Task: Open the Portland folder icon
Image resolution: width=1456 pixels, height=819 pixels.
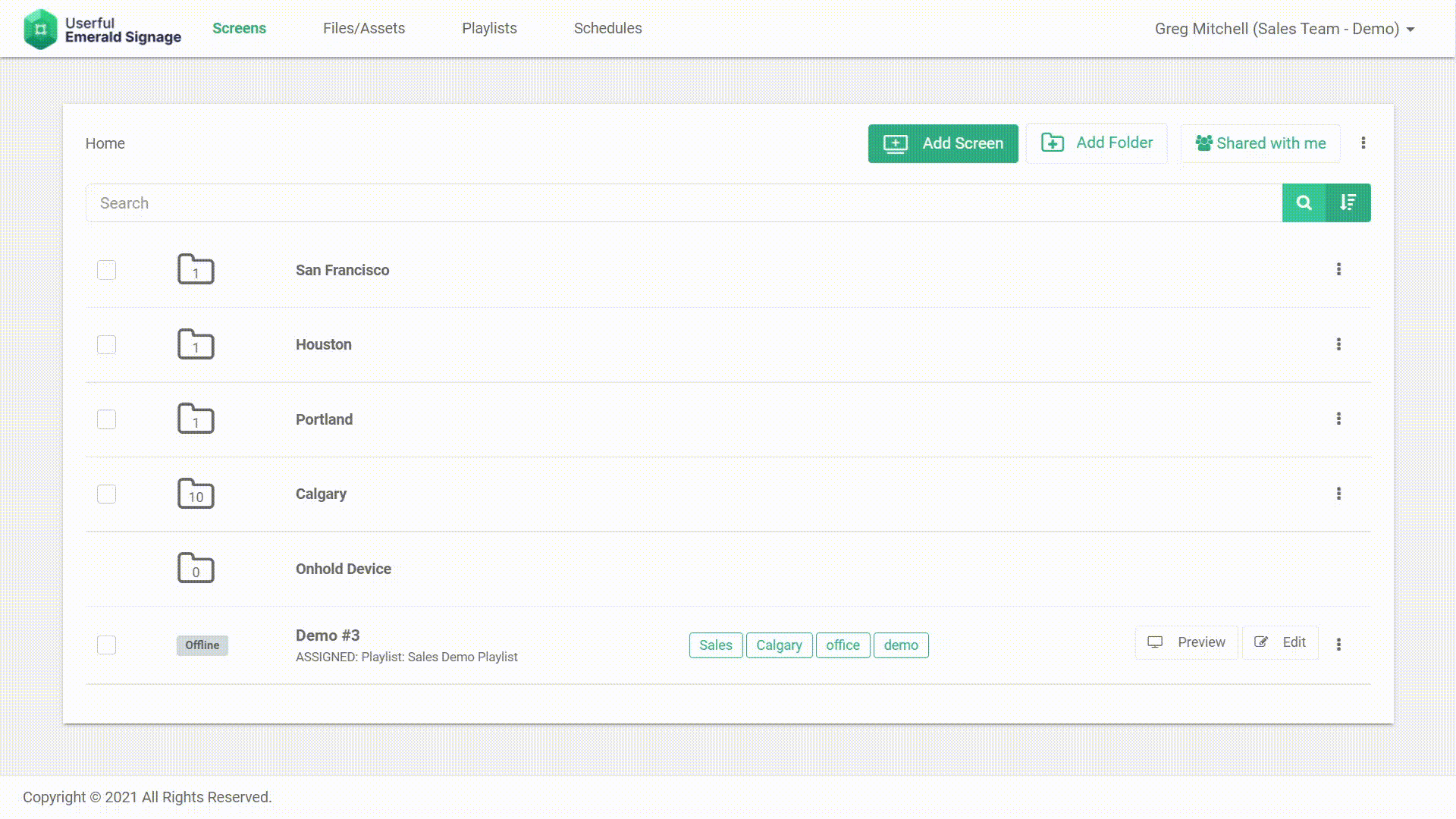Action: [196, 419]
